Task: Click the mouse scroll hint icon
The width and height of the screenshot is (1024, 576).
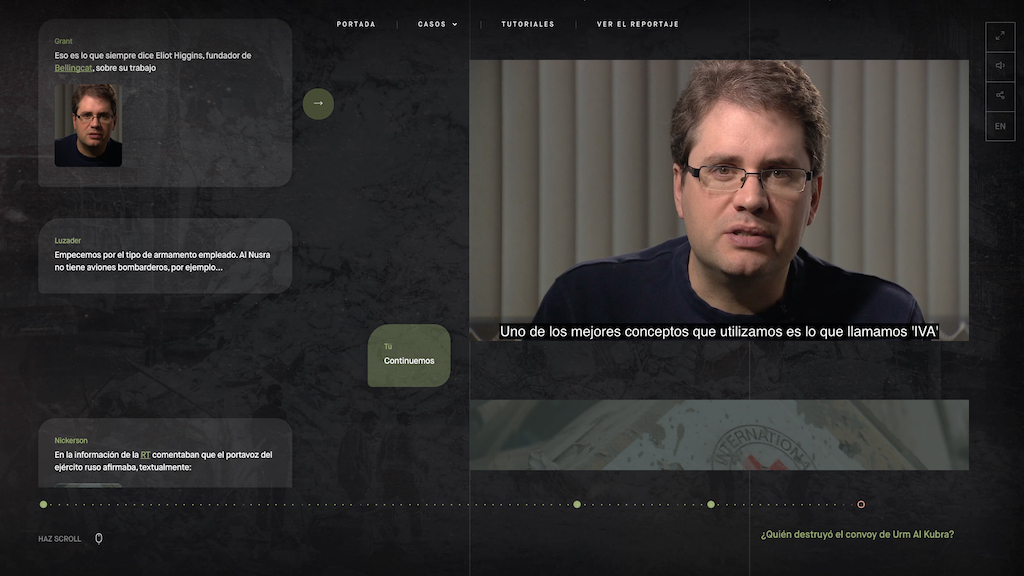Action: tap(98, 538)
